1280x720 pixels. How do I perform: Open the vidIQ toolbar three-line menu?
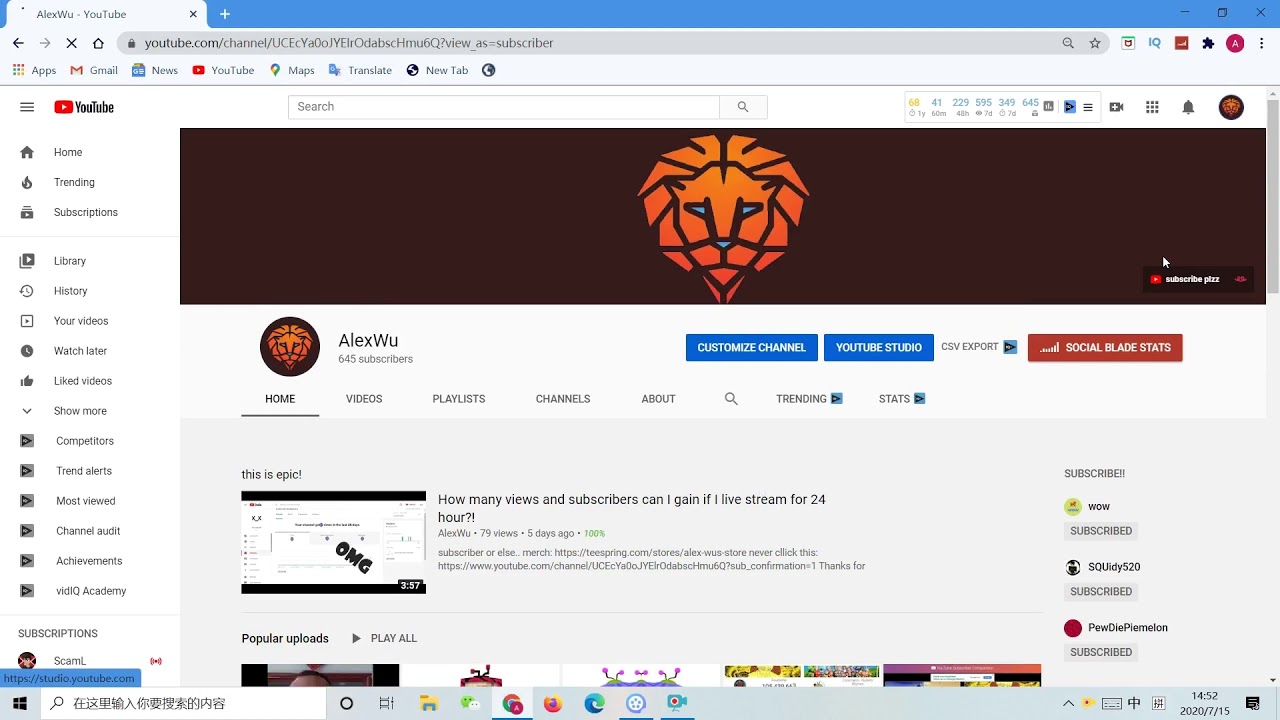tap(1088, 107)
